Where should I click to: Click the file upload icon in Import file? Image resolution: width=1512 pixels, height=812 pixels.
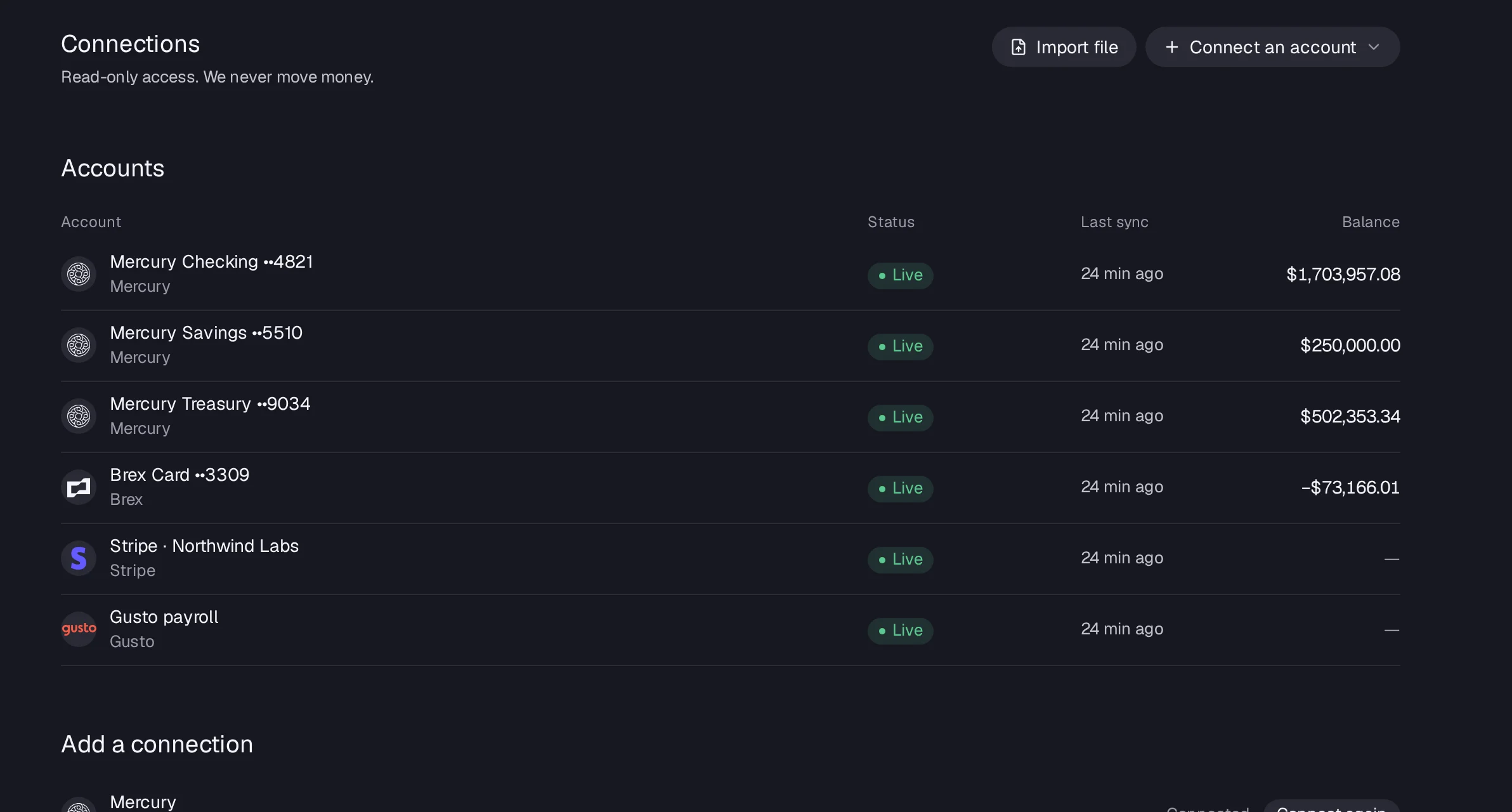click(x=1018, y=47)
